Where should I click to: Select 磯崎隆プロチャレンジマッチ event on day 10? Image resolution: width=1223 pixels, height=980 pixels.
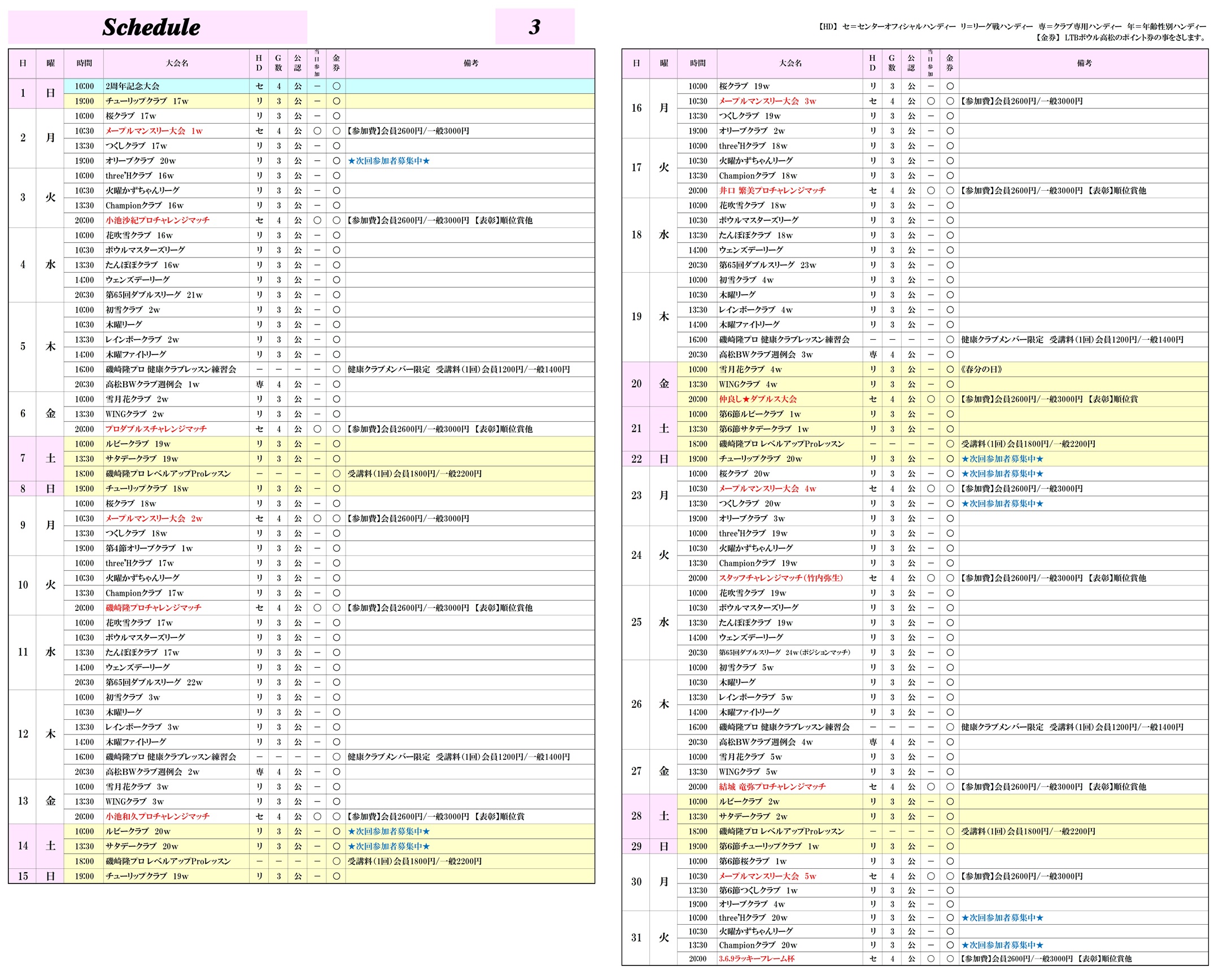(x=153, y=607)
